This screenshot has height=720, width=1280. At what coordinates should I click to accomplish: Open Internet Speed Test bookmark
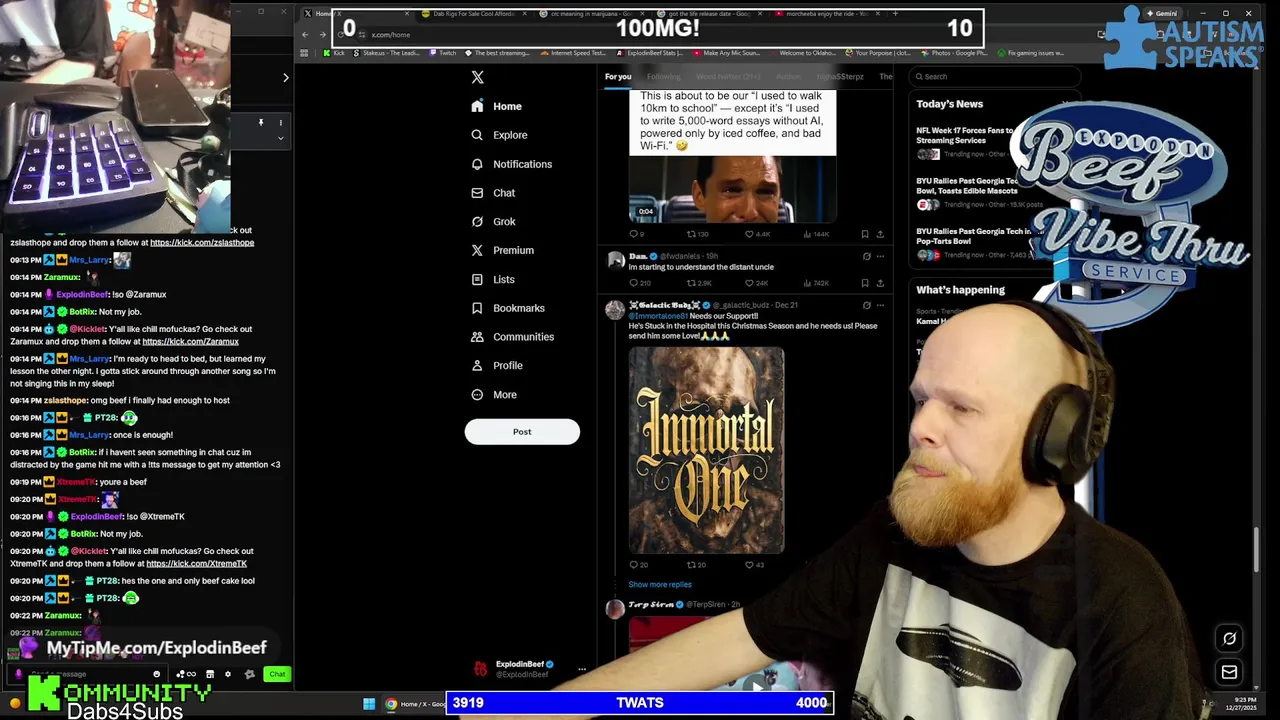pyautogui.click(x=574, y=53)
